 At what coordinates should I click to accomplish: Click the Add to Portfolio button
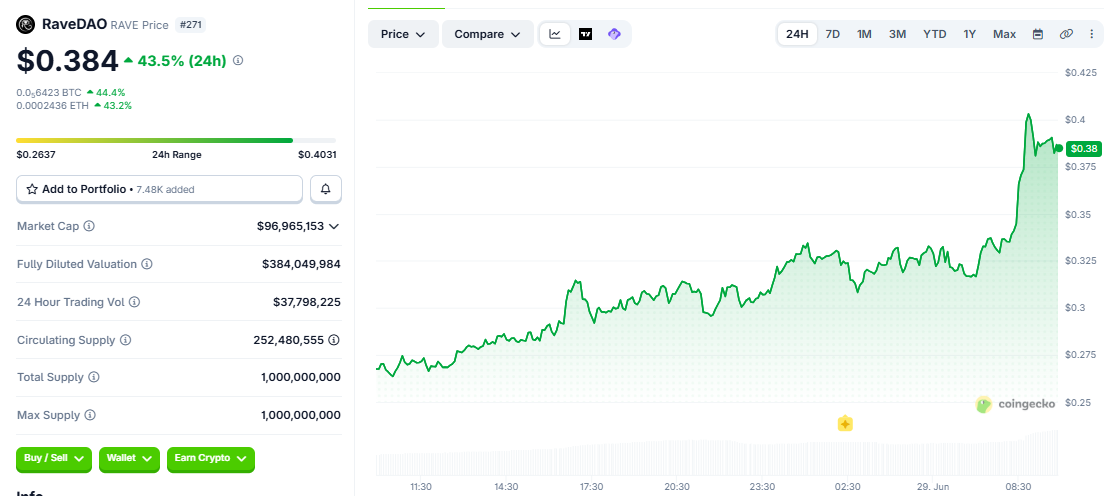(160, 189)
